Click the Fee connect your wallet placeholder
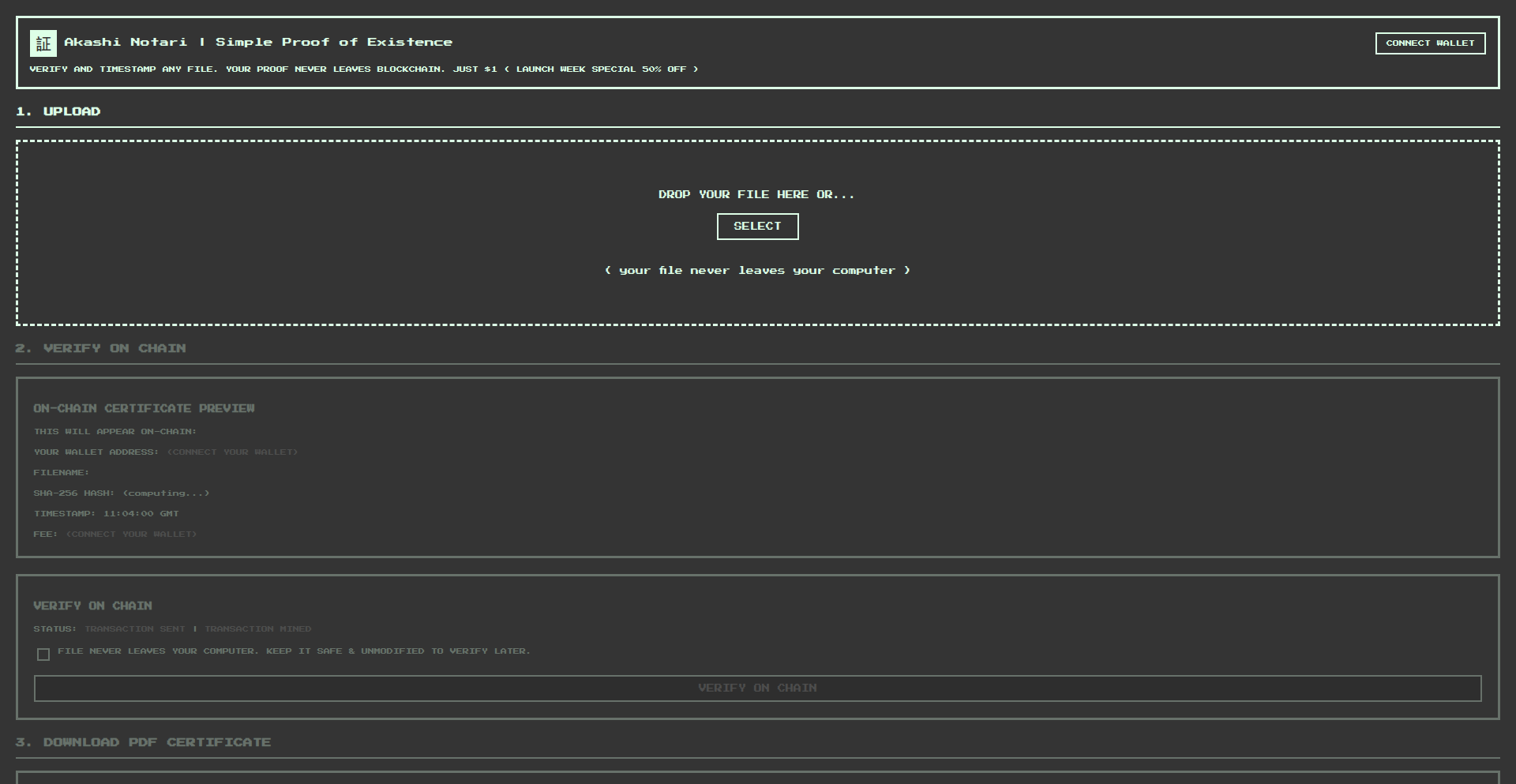Screen dimensions: 1516x784 (x=131, y=535)
